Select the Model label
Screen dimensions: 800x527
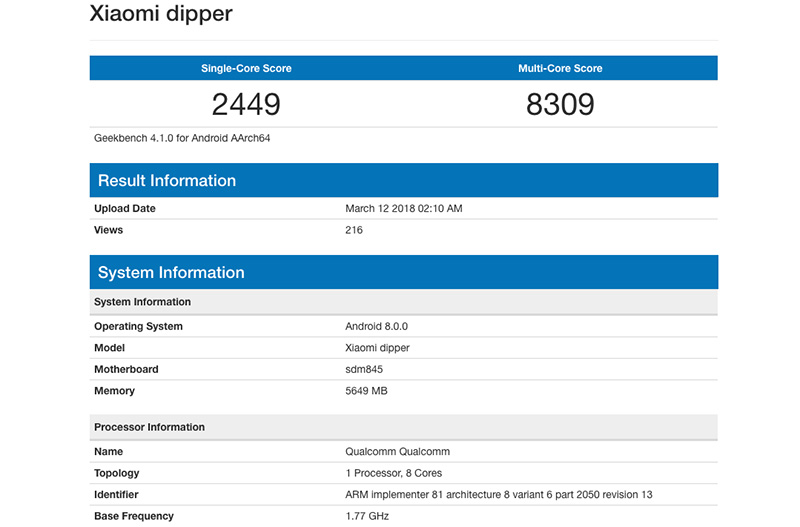coord(109,347)
